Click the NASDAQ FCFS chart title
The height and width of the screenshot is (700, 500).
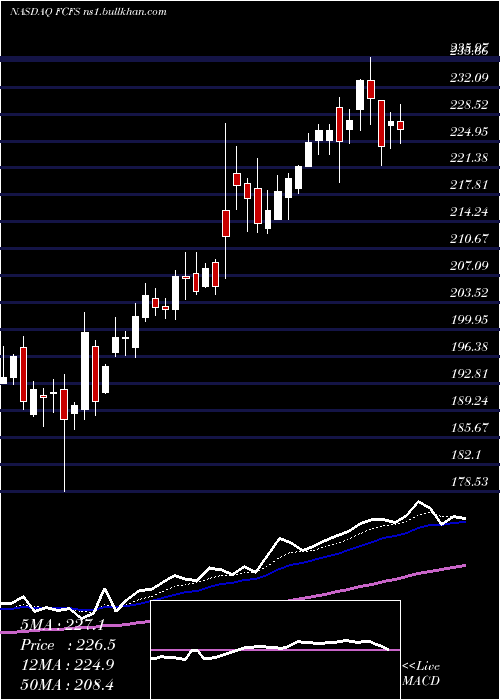88,12
